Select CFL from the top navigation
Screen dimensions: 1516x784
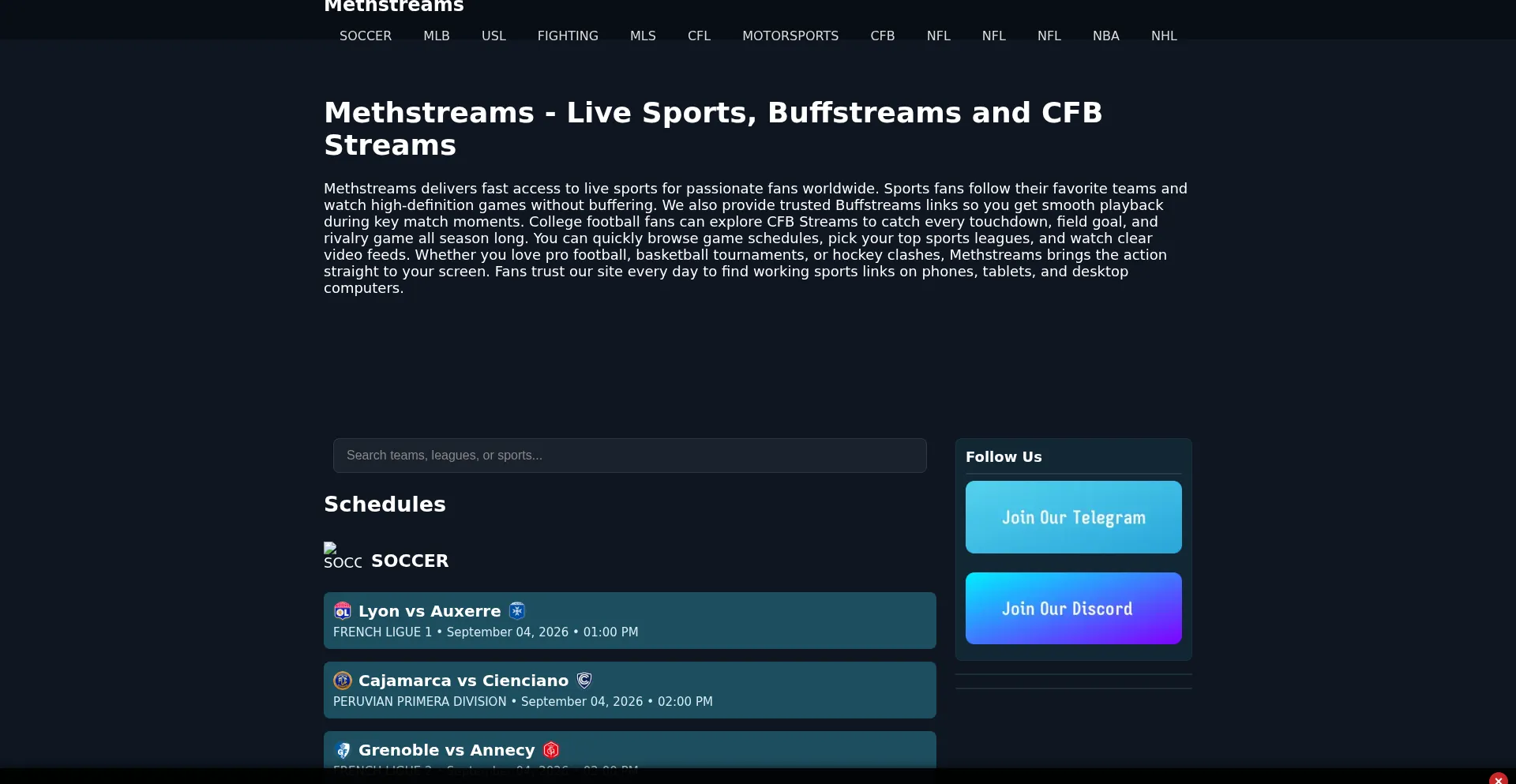pyautogui.click(x=699, y=36)
